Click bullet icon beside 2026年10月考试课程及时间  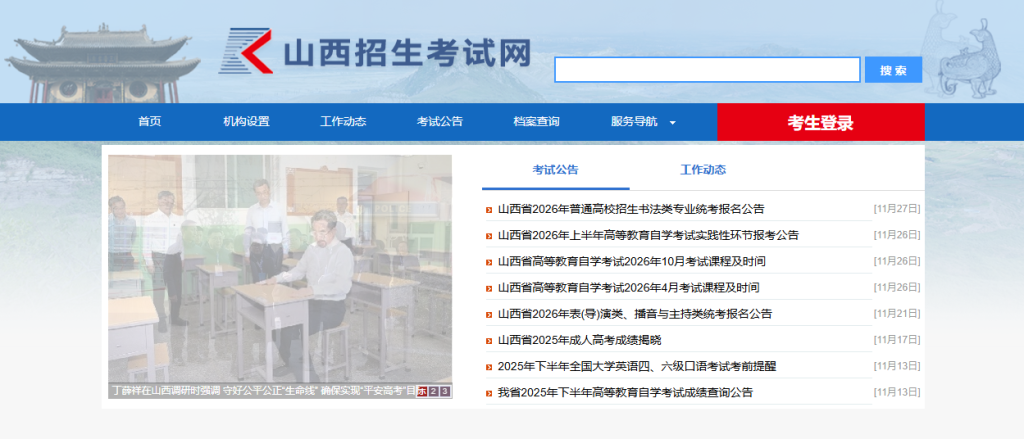489,262
